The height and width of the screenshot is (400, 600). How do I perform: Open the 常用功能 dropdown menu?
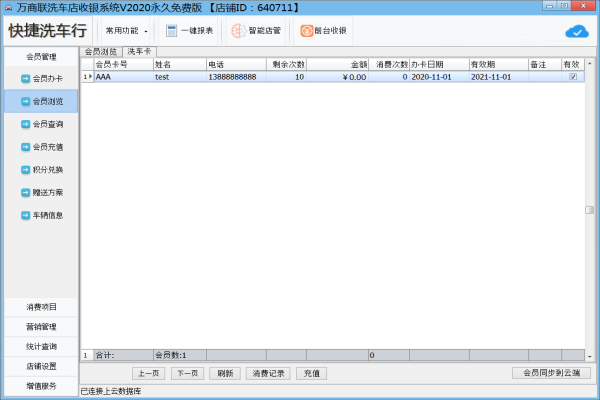pos(126,31)
